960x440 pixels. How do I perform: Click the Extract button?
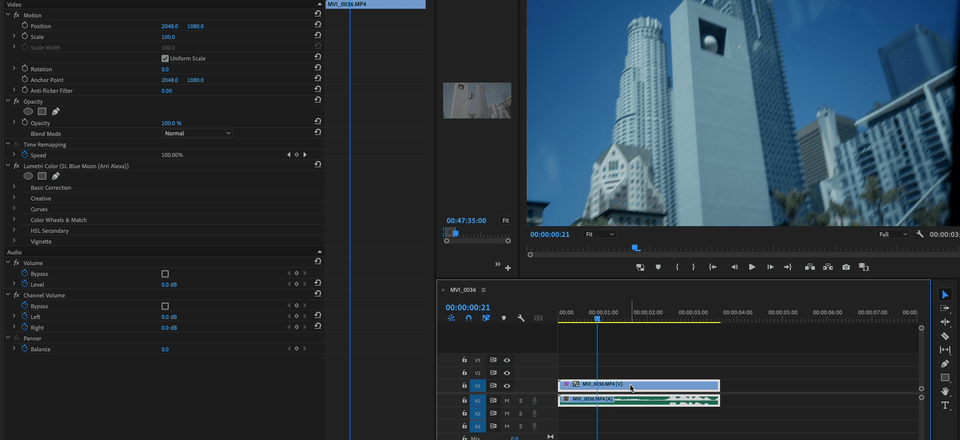(x=828, y=267)
